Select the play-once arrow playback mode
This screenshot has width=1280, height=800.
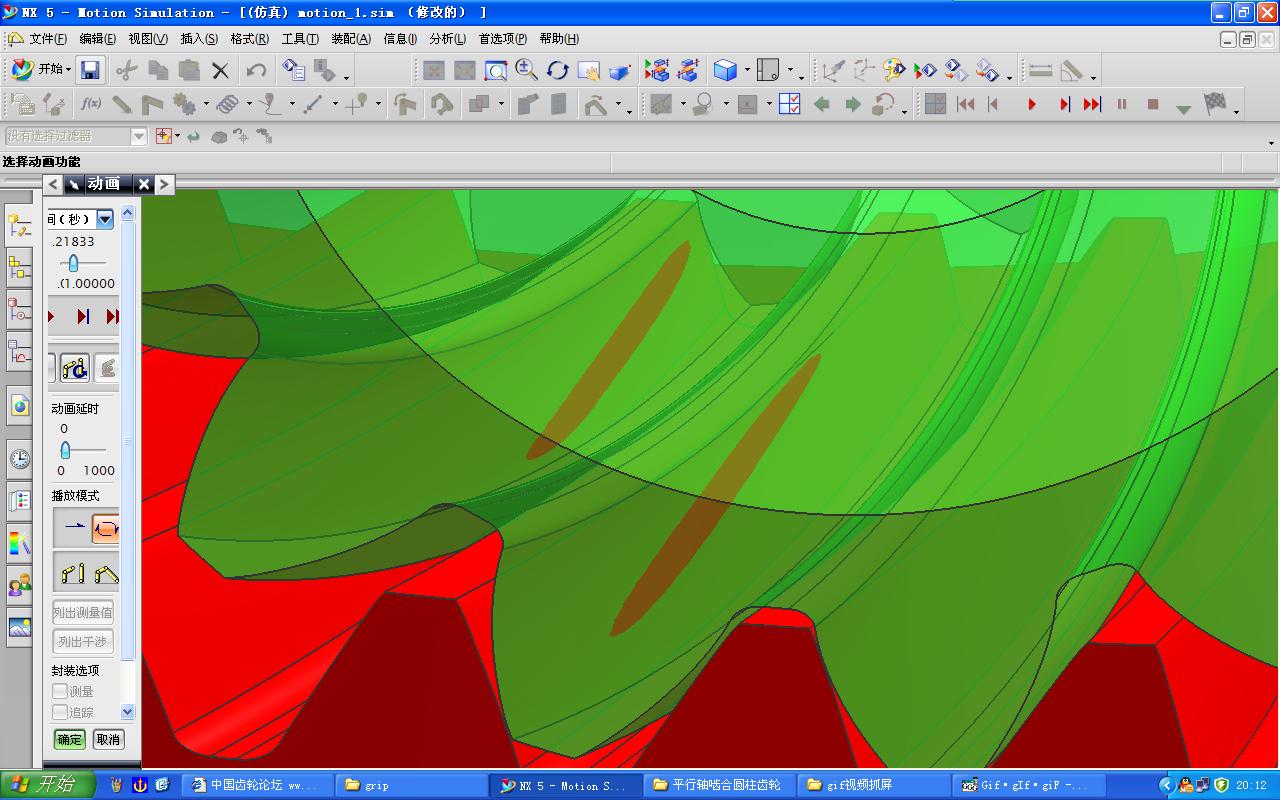coord(74,528)
